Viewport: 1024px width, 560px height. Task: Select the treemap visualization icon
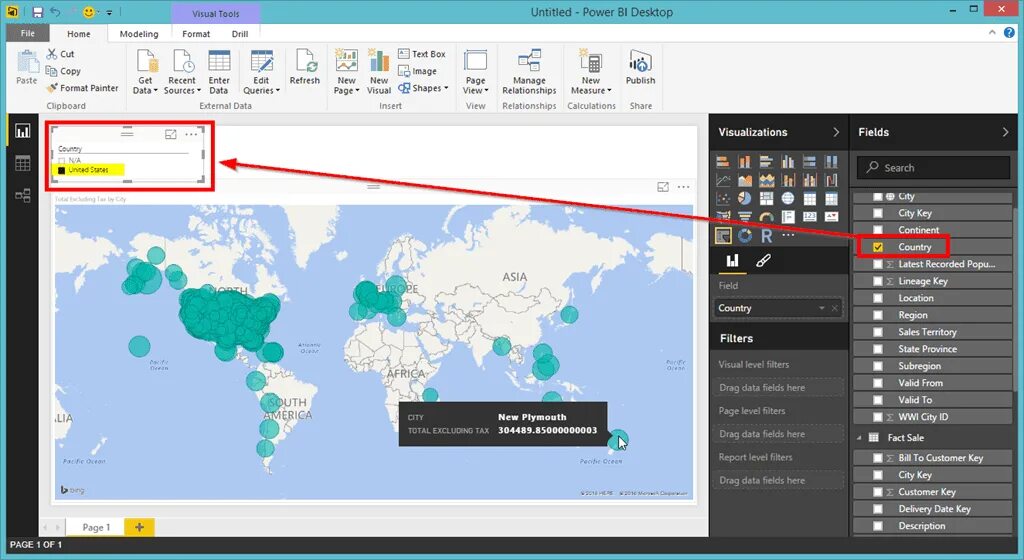766,198
